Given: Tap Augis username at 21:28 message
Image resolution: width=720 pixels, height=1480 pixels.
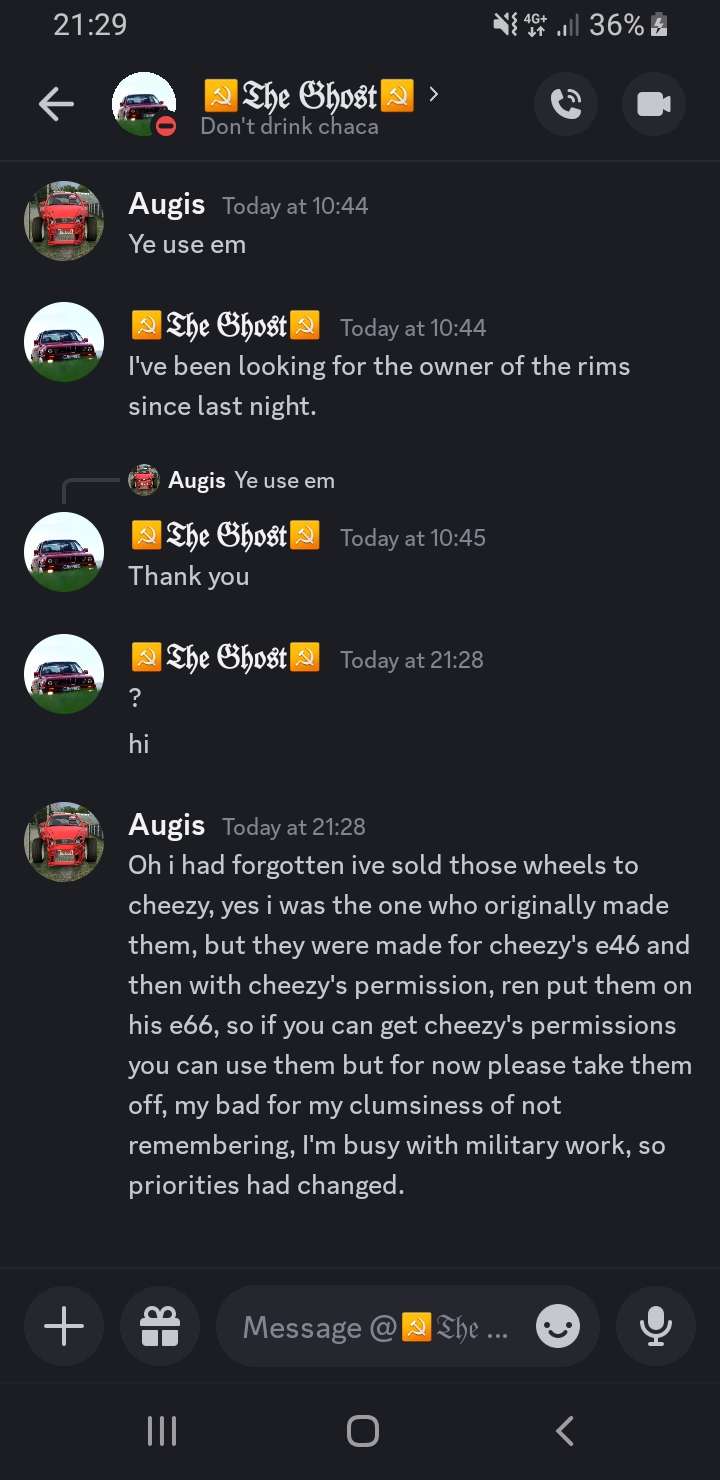Looking at the screenshot, I should 167,825.
